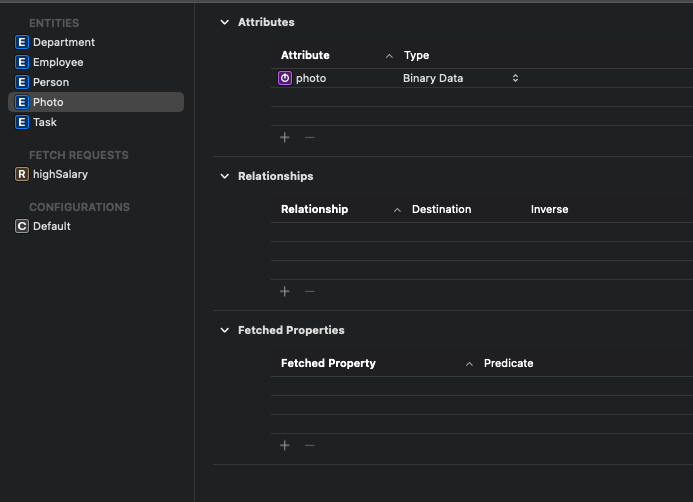
Task: Click the Task entity icon
Action: coord(22,122)
